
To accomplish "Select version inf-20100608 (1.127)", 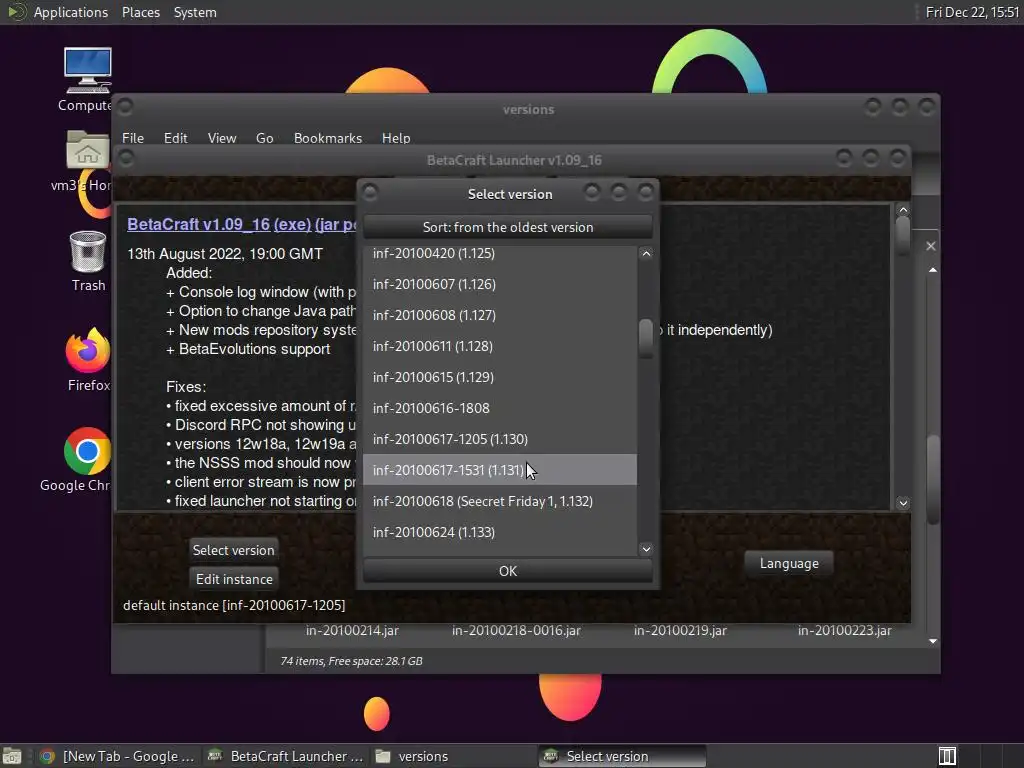I will pos(500,315).
